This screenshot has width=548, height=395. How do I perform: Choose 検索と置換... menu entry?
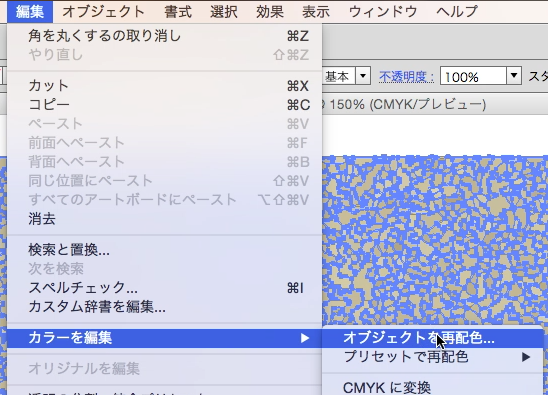coord(164,250)
